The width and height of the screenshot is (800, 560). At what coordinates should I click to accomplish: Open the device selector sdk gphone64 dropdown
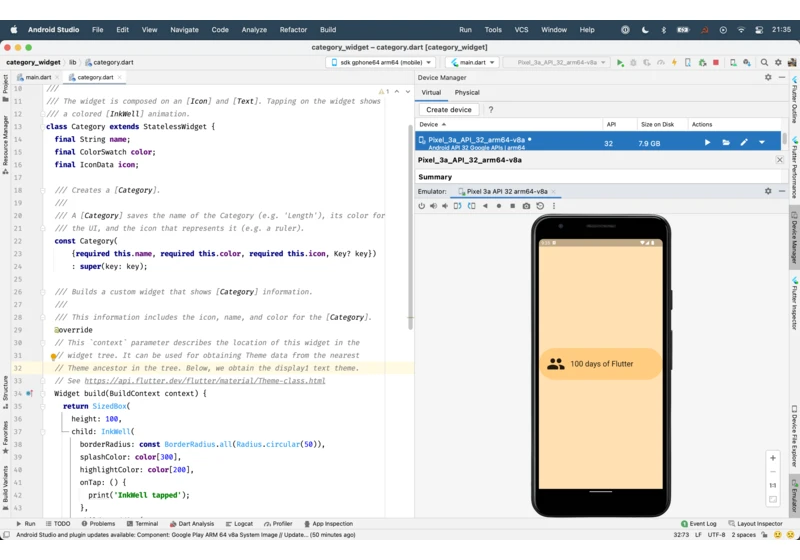pyautogui.click(x=381, y=62)
